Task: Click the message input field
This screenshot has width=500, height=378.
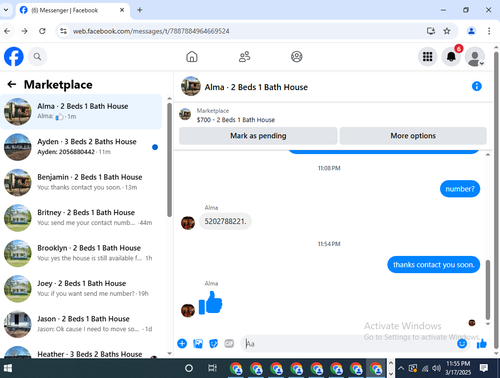Action: click(x=348, y=343)
